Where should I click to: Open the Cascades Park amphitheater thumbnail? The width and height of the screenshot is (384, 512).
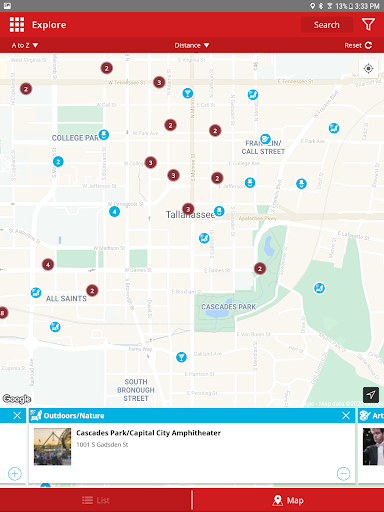tap(52, 447)
